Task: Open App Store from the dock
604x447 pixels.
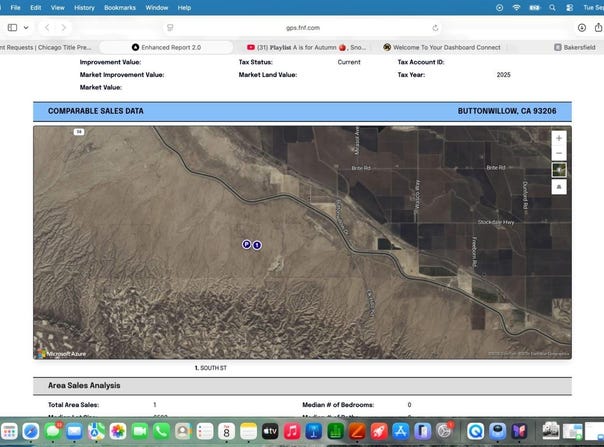Action: 401,431
